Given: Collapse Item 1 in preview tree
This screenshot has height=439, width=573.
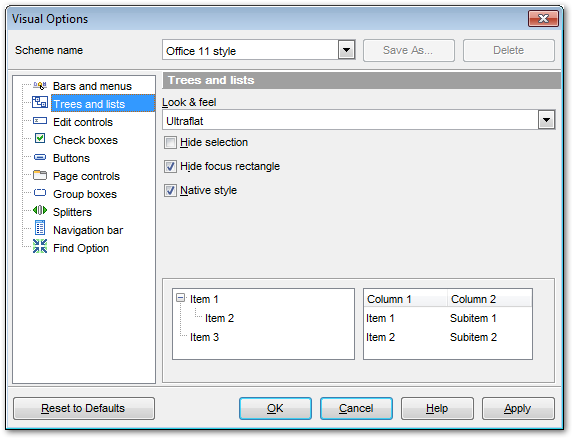Looking at the screenshot, I should [180, 298].
